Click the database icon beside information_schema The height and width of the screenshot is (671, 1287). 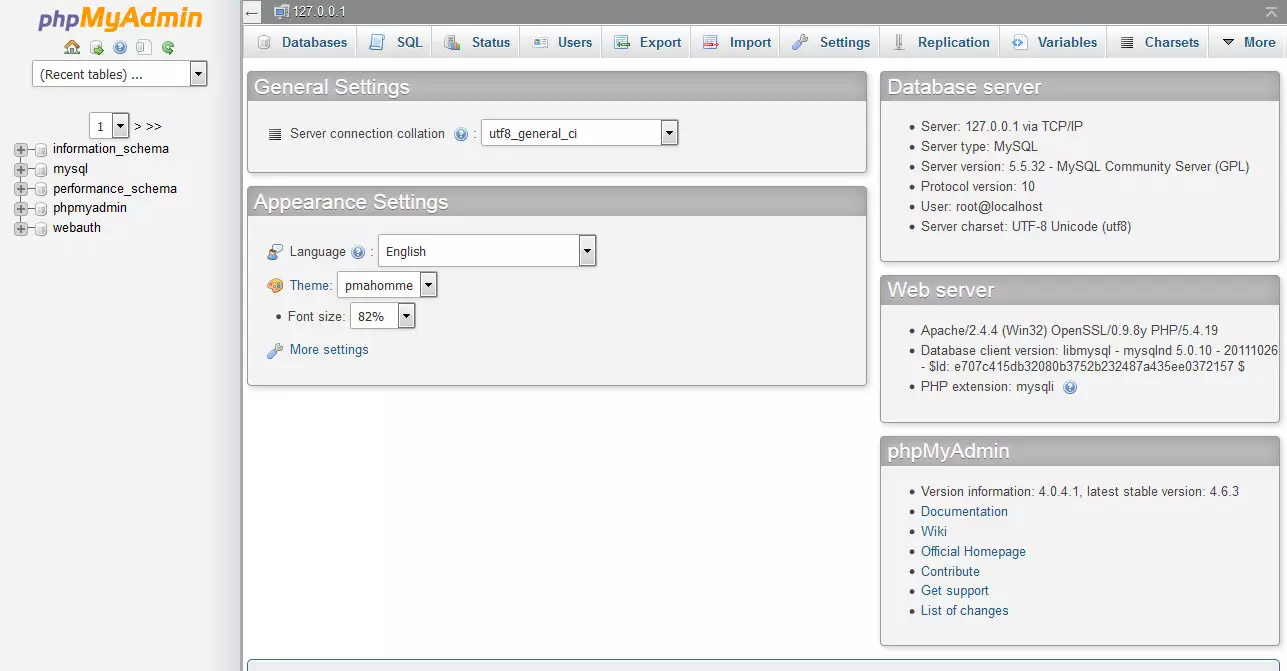point(41,150)
